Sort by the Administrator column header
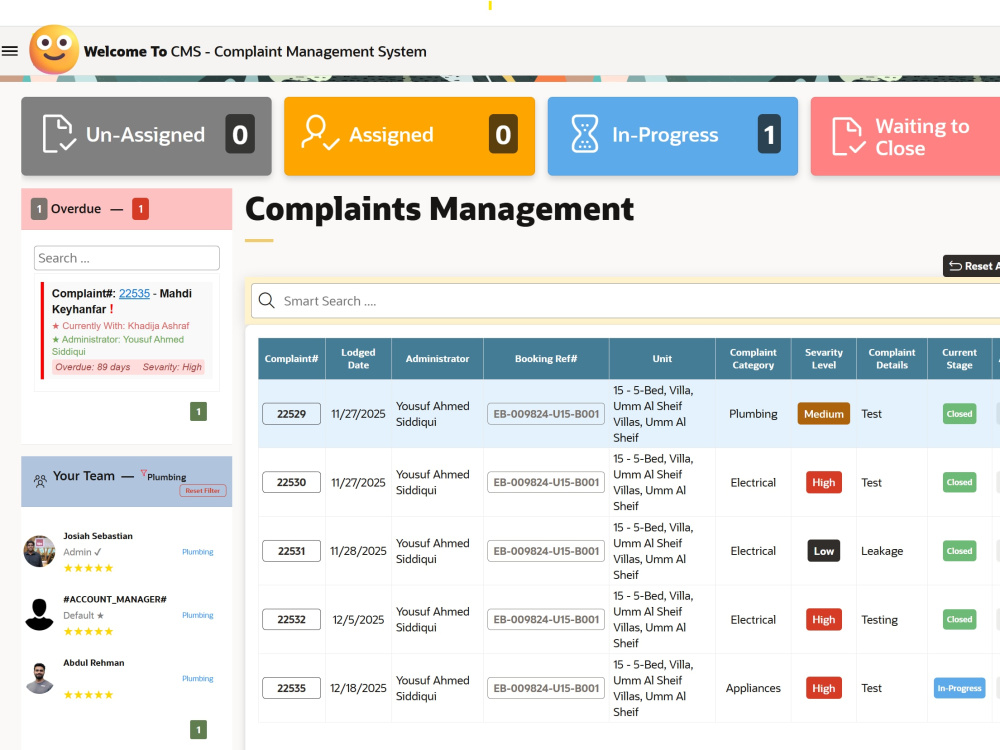The height and width of the screenshot is (750, 1000). click(438, 358)
